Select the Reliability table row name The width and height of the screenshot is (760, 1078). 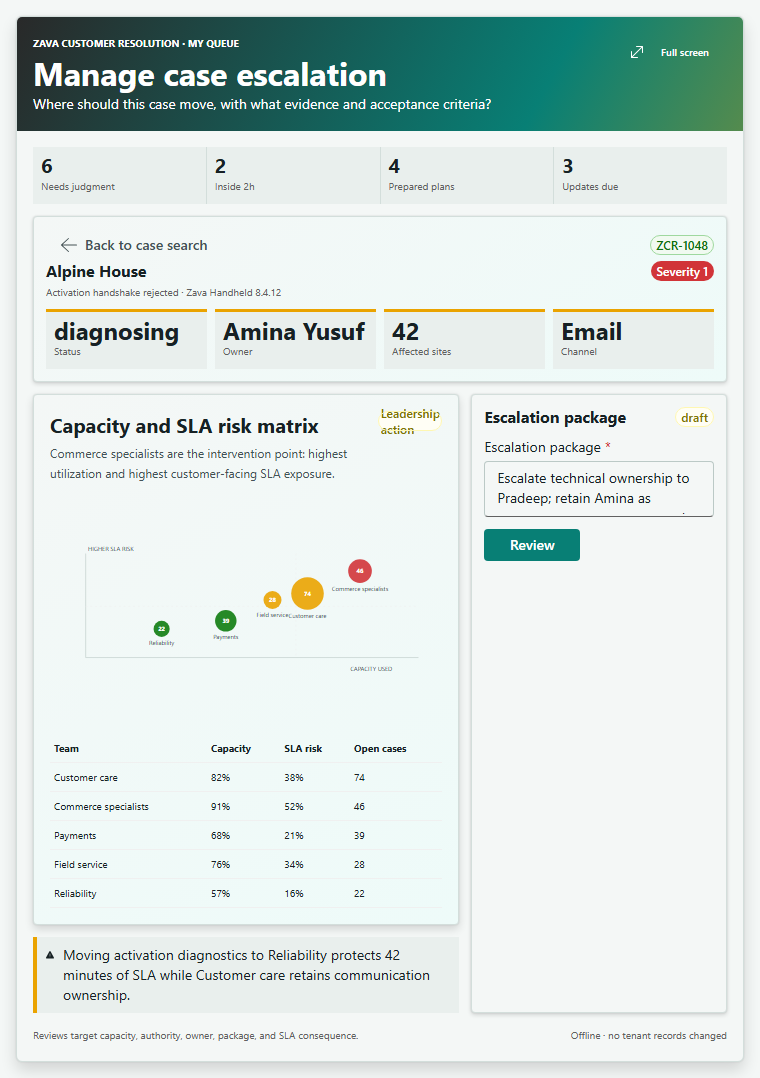click(x=75, y=893)
